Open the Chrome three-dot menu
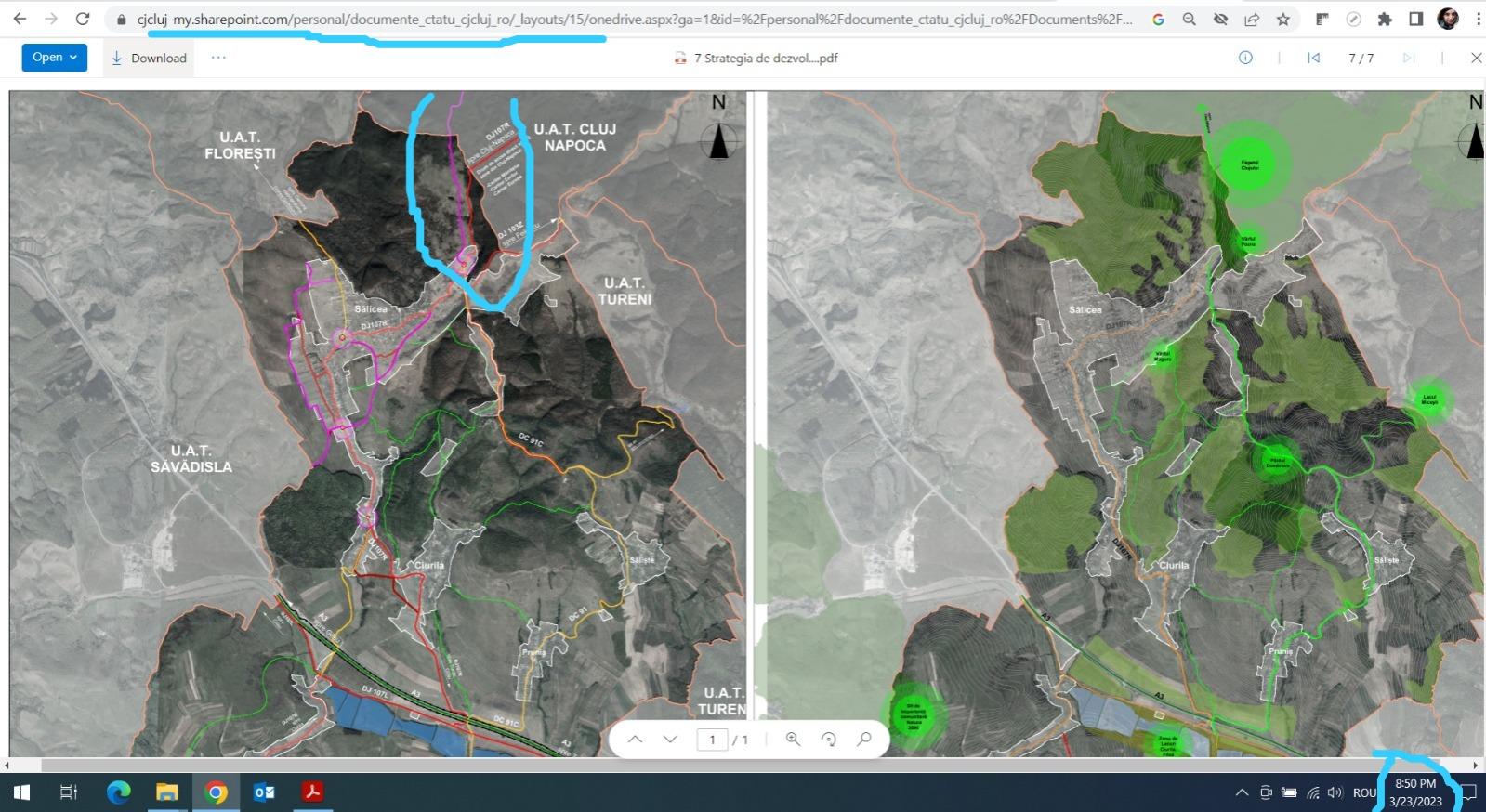The height and width of the screenshot is (812, 1486). (1477, 19)
